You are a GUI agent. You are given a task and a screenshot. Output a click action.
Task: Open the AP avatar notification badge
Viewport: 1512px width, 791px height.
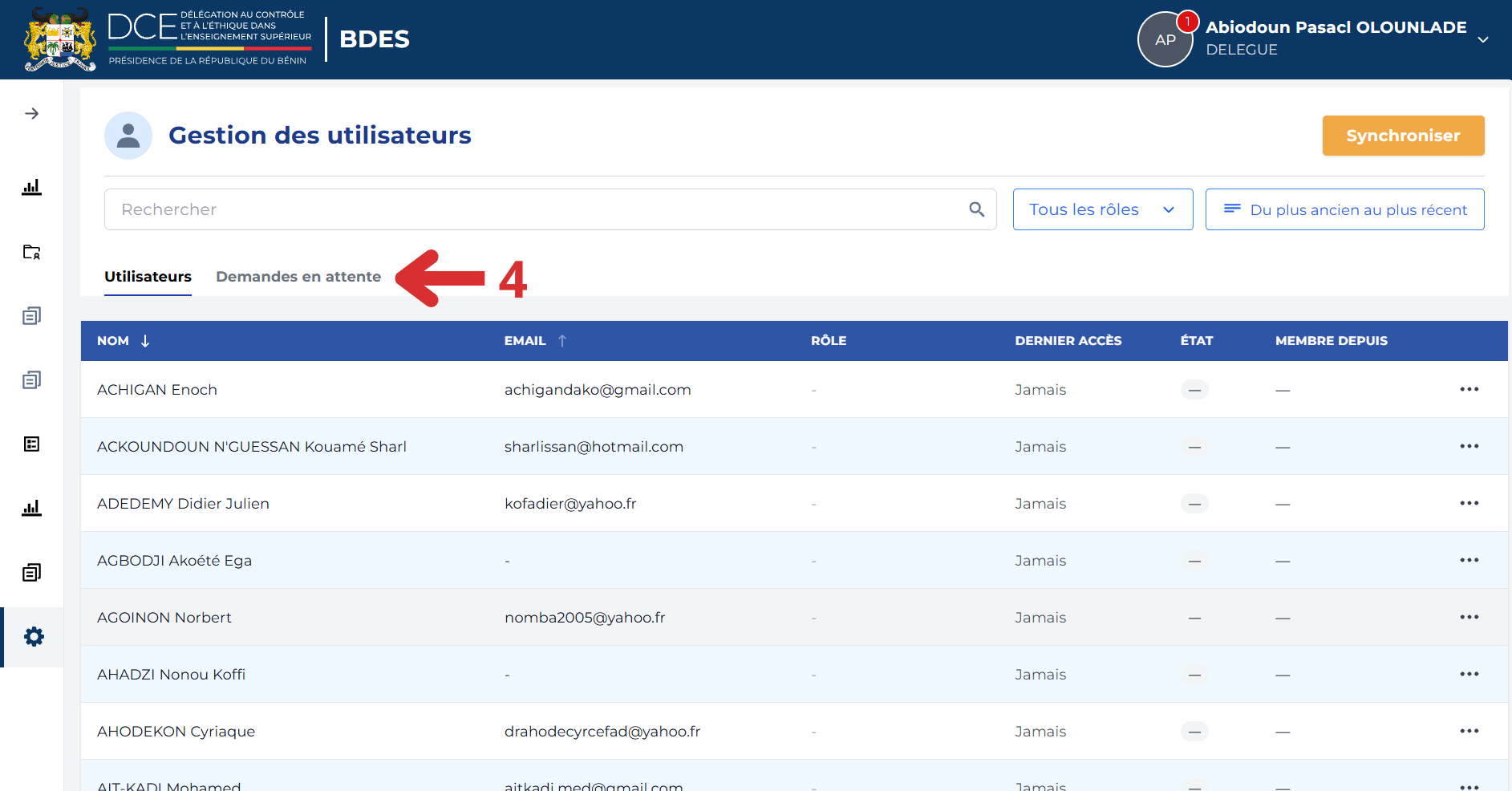click(1187, 22)
